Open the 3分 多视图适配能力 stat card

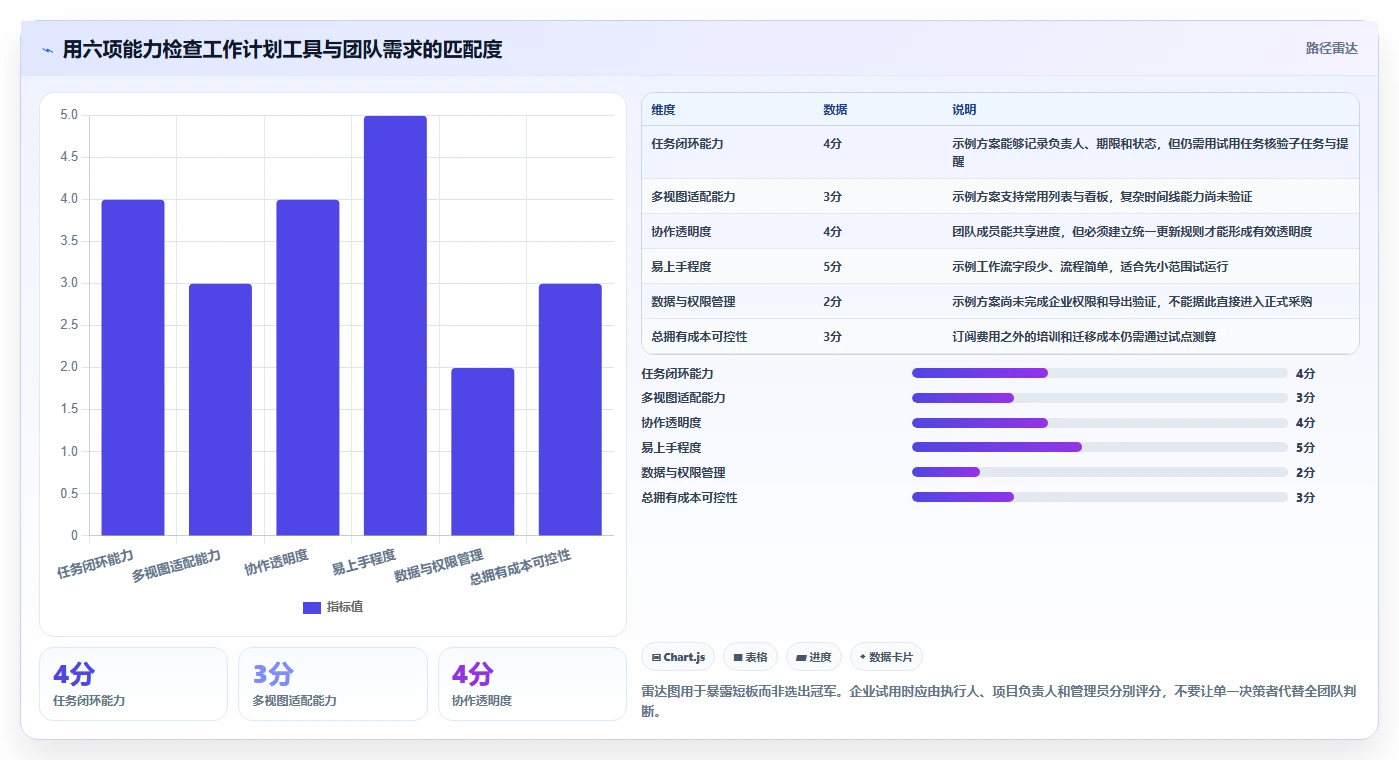[332, 684]
